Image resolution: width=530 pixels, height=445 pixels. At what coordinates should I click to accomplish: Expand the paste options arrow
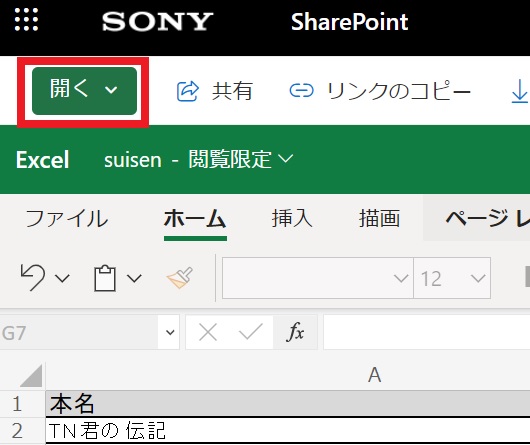pyautogui.click(x=134, y=278)
